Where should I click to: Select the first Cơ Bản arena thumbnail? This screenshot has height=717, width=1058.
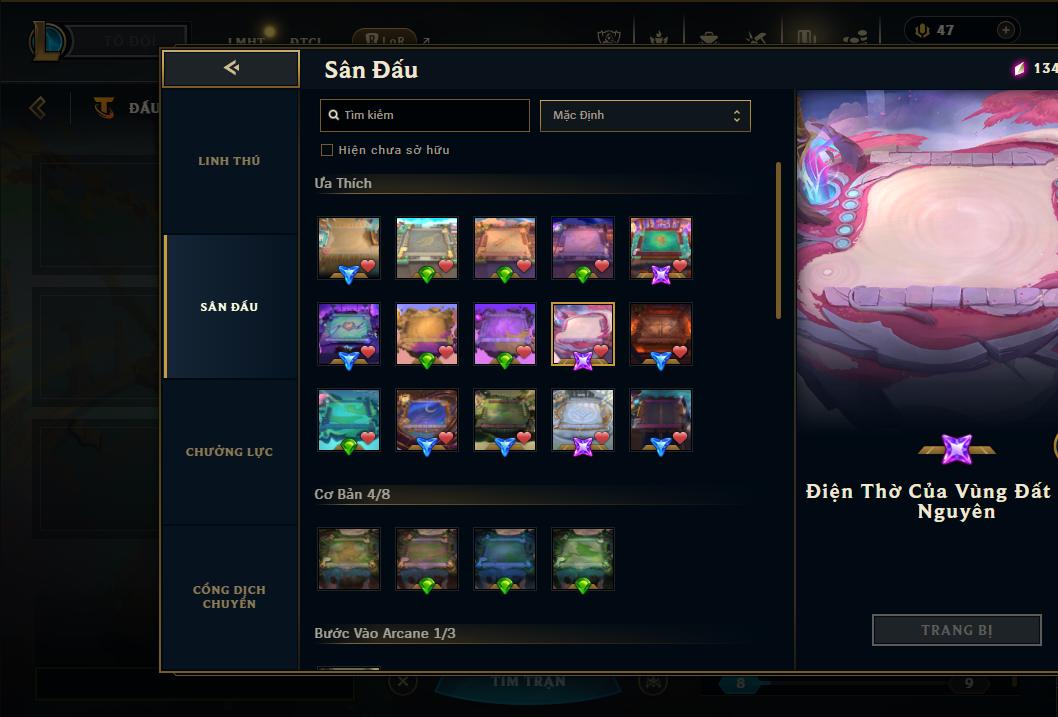(x=349, y=559)
